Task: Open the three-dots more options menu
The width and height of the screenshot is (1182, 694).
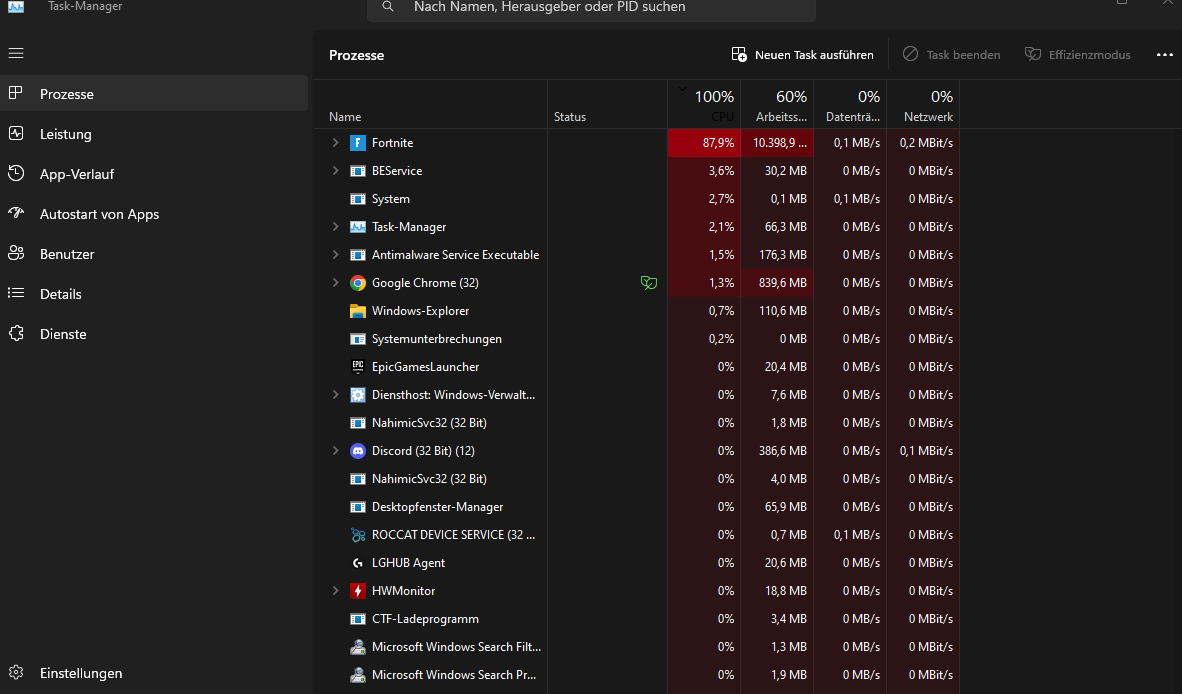Action: (1165, 55)
